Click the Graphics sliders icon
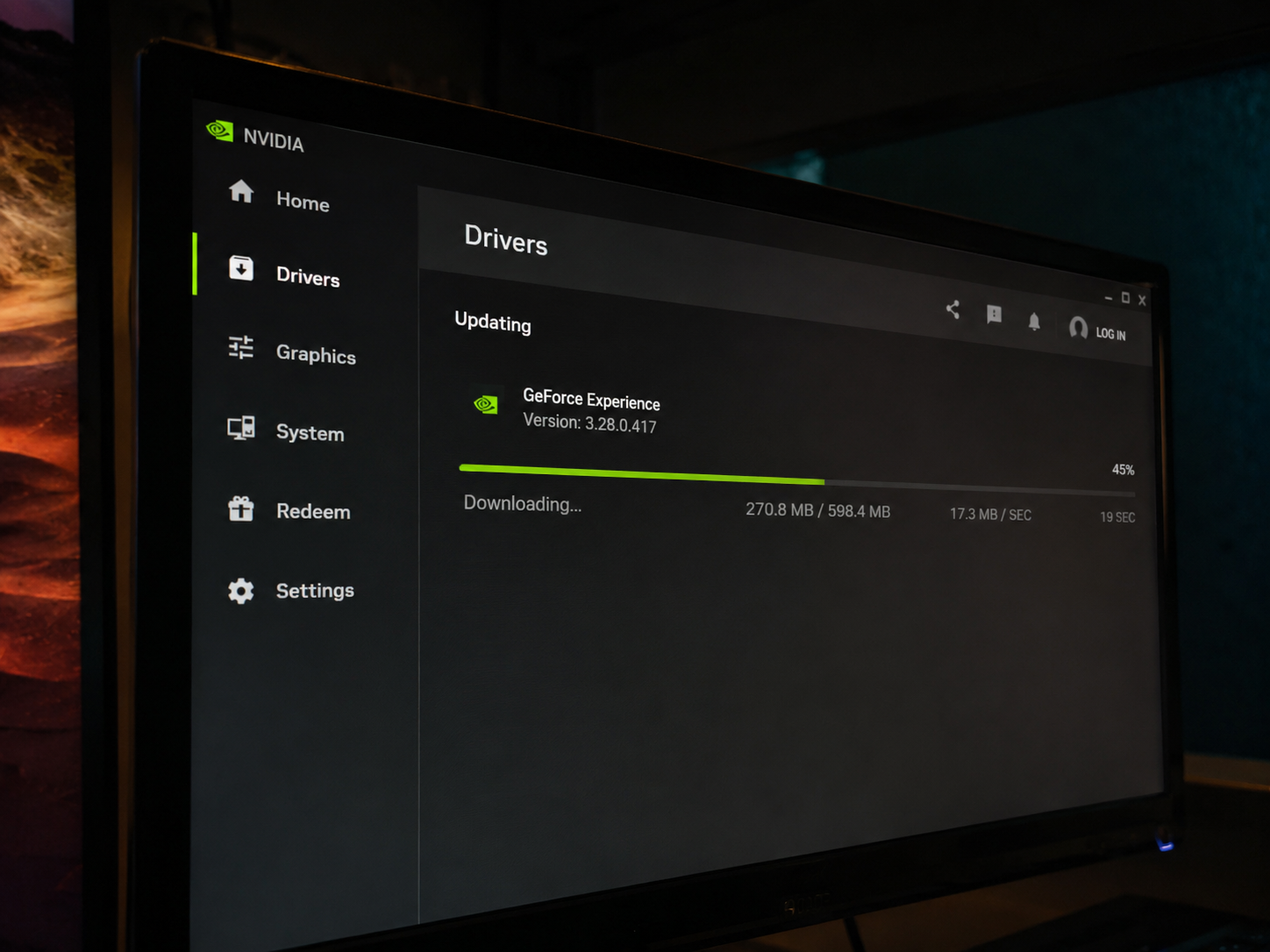The width and height of the screenshot is (1270, 952). point(241,347)
